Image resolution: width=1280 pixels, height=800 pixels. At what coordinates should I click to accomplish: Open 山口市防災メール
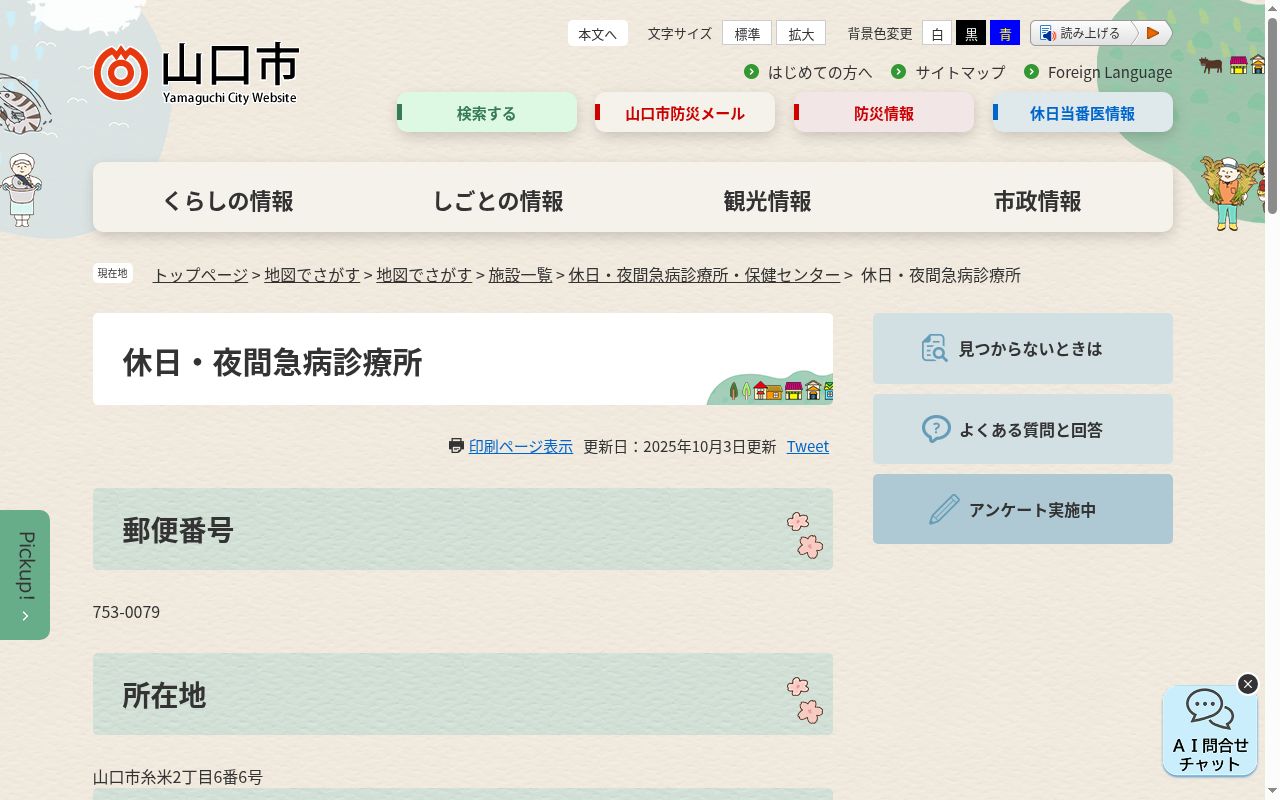(x=685, y=113)
